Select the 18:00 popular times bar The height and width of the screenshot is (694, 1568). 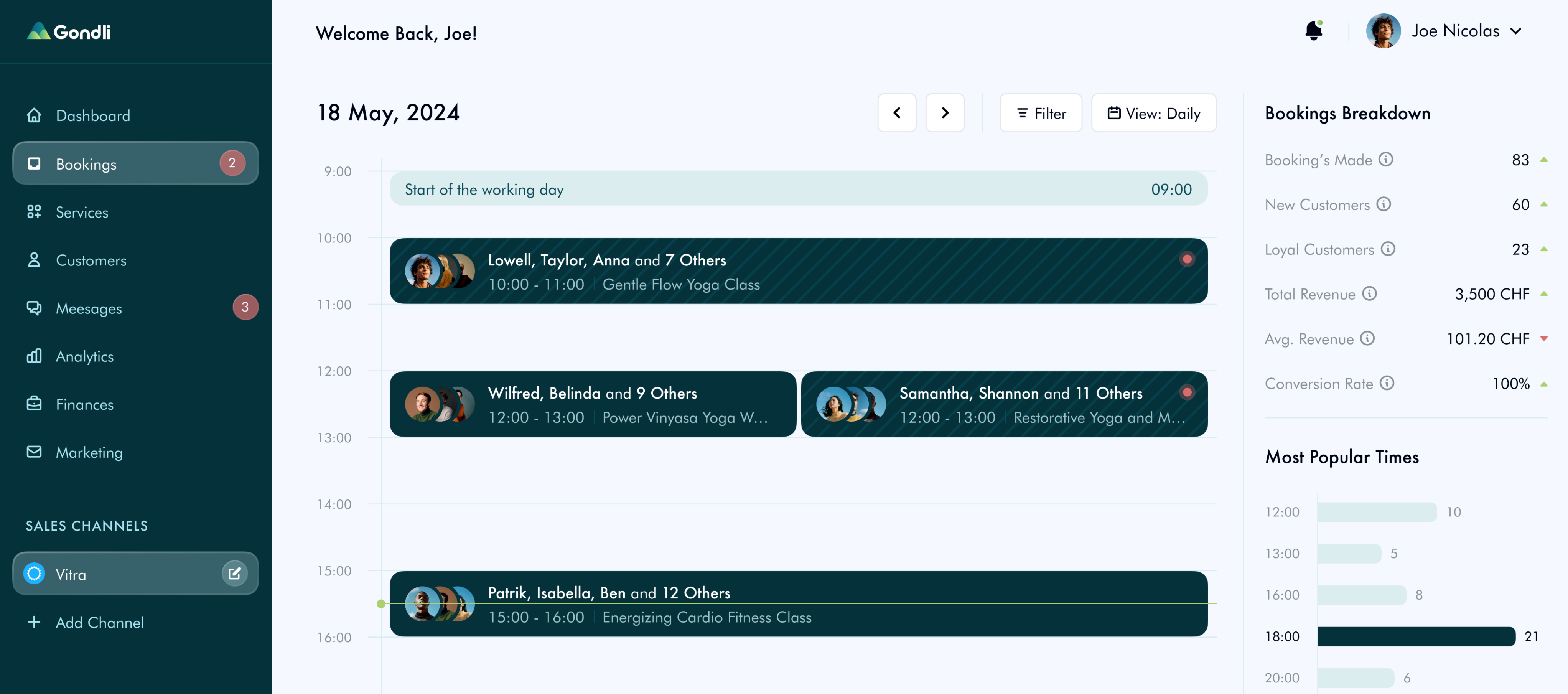click(x=1416, y=637)
